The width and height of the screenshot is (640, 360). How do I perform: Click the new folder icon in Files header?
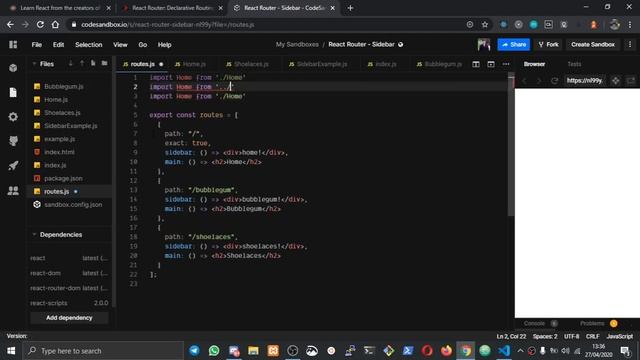pos(104,64)
